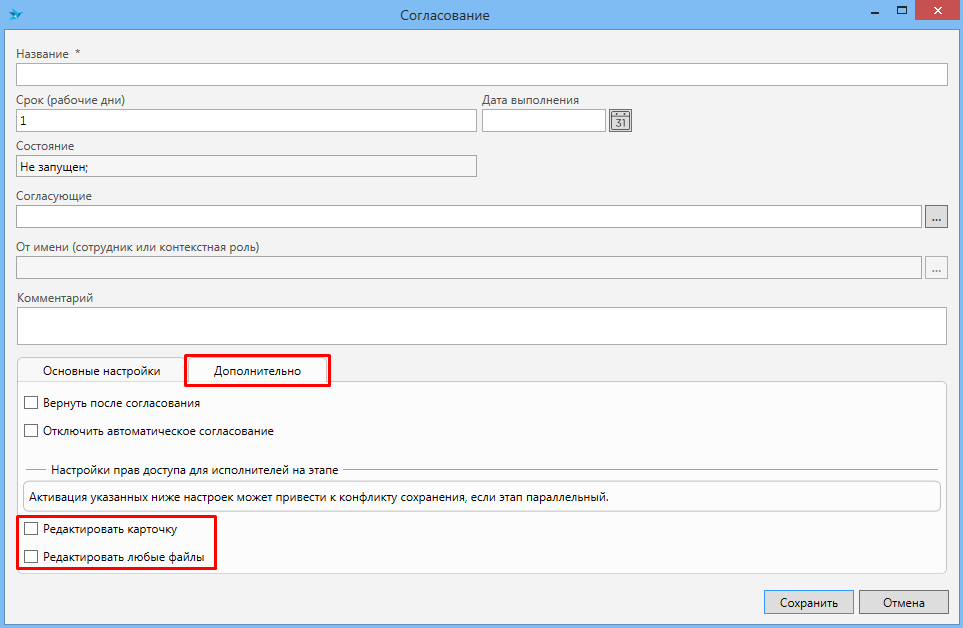
Task: Tick 'Редактировать любые файлы' option
Action: [31, 556]
